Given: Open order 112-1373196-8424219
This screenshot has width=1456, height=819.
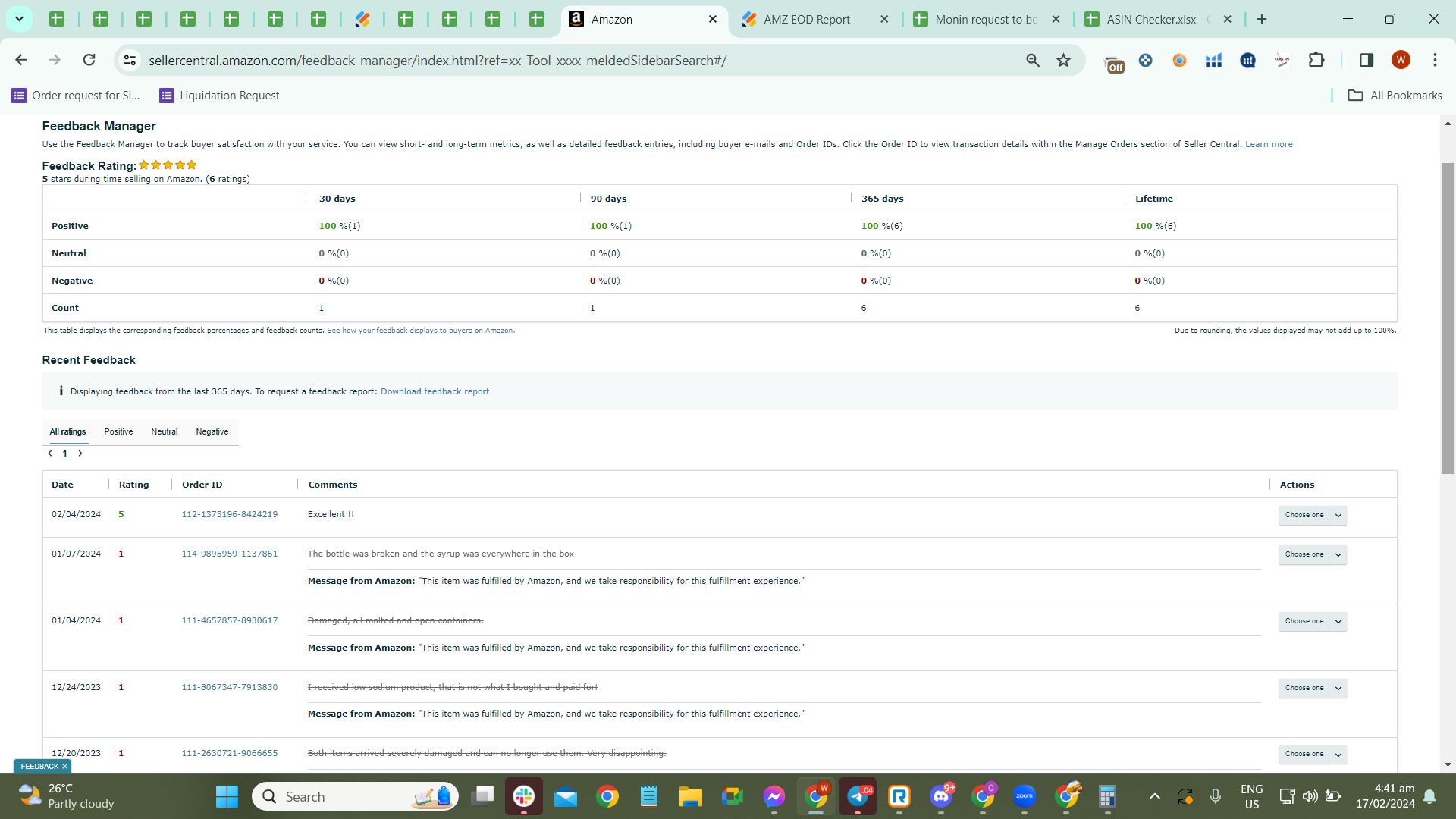Looking at the screenshot, I should pos(229,514).
